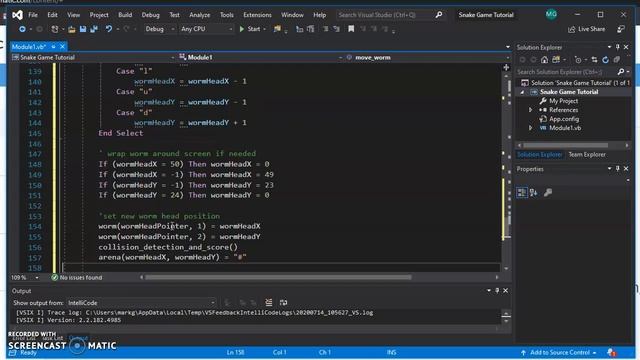Screen dimensions: 640x360
Task: Click the Solution Explorer Home icon
Action: pyautogui.click(x=544, y=60)
